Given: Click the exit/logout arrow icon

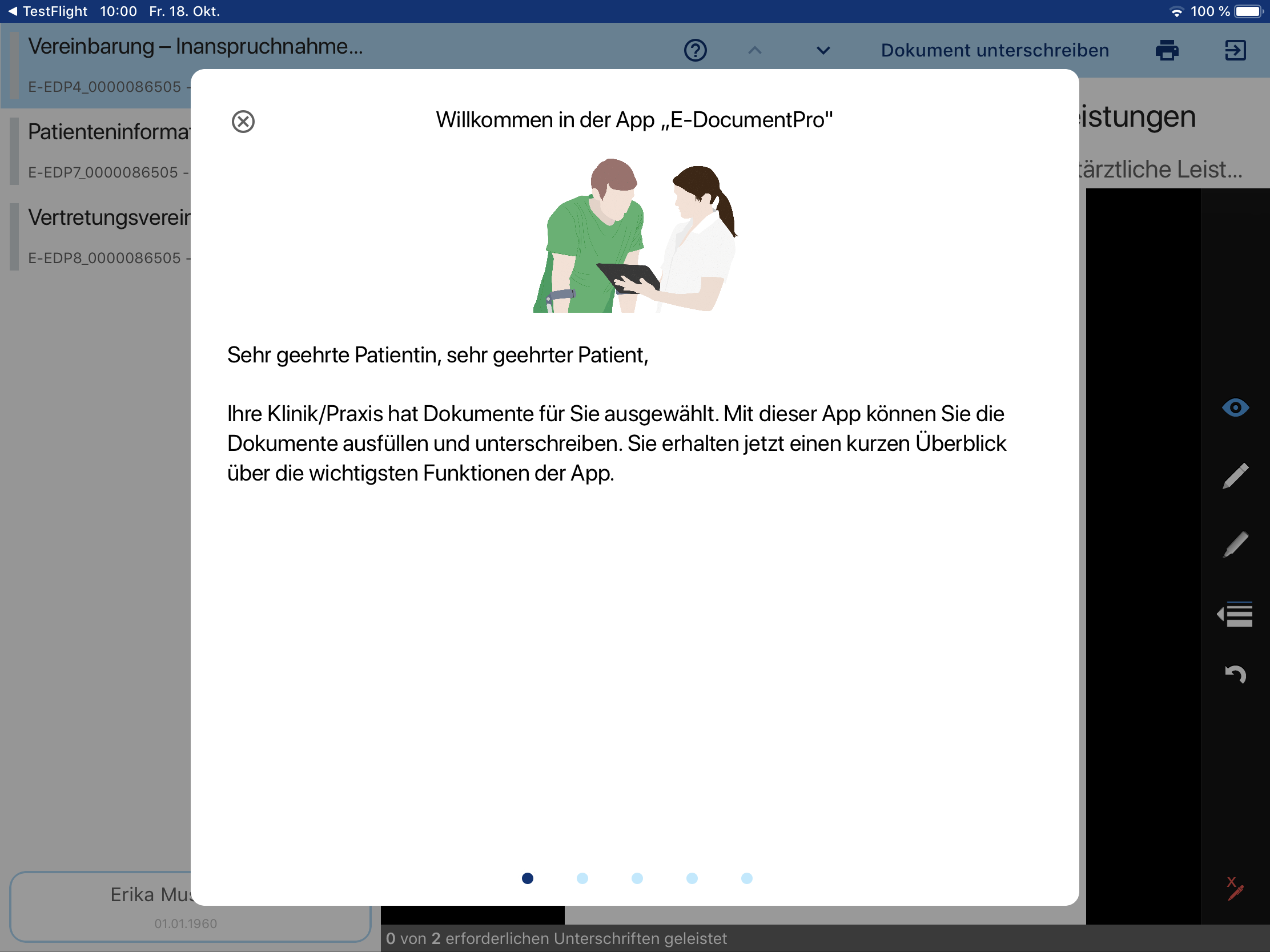Looking at the screenshot, I should click(x=1235, y=50).
